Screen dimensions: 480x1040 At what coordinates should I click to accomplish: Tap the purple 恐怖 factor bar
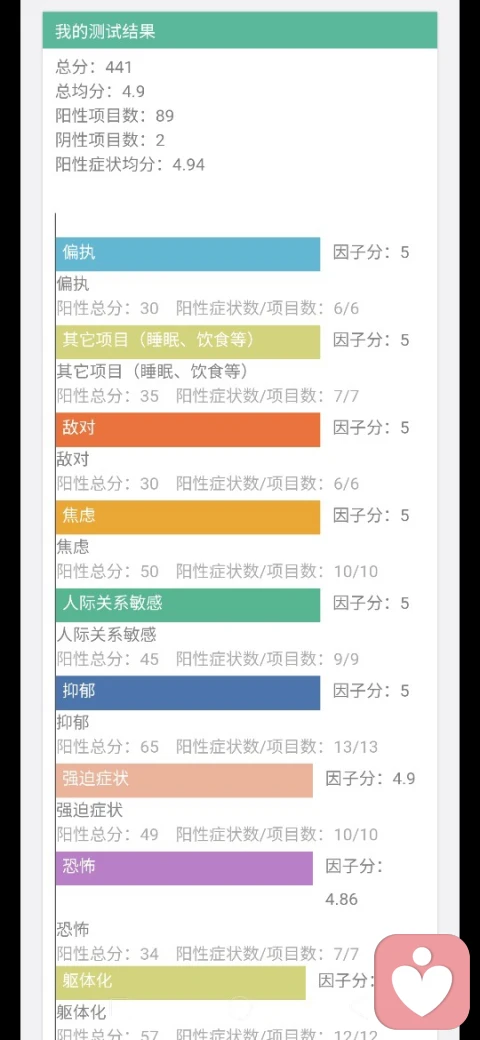pyautogui.click(x=184, y=868)
